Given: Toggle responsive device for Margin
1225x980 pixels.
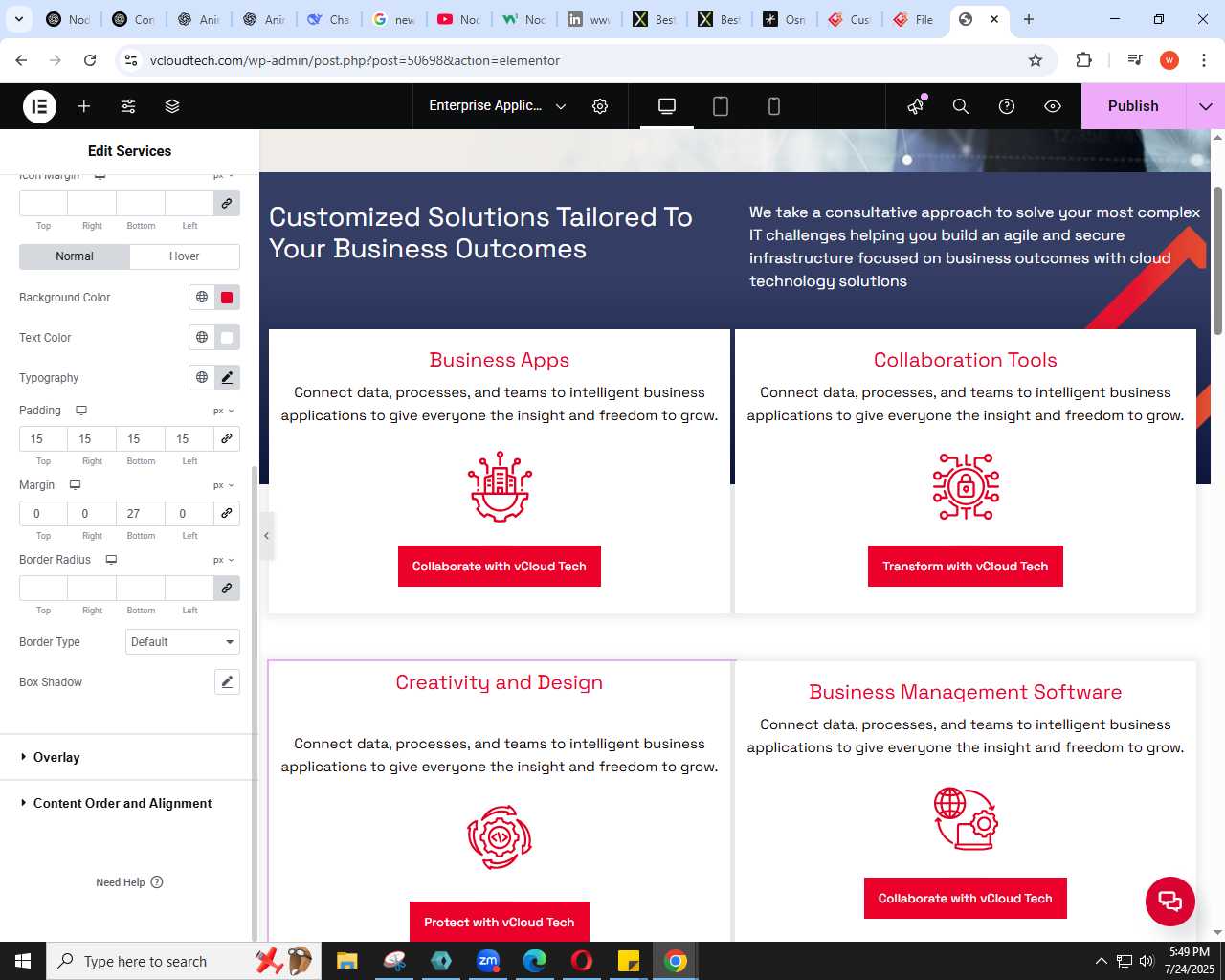Looking at the screenshot, I should (75, 485).
